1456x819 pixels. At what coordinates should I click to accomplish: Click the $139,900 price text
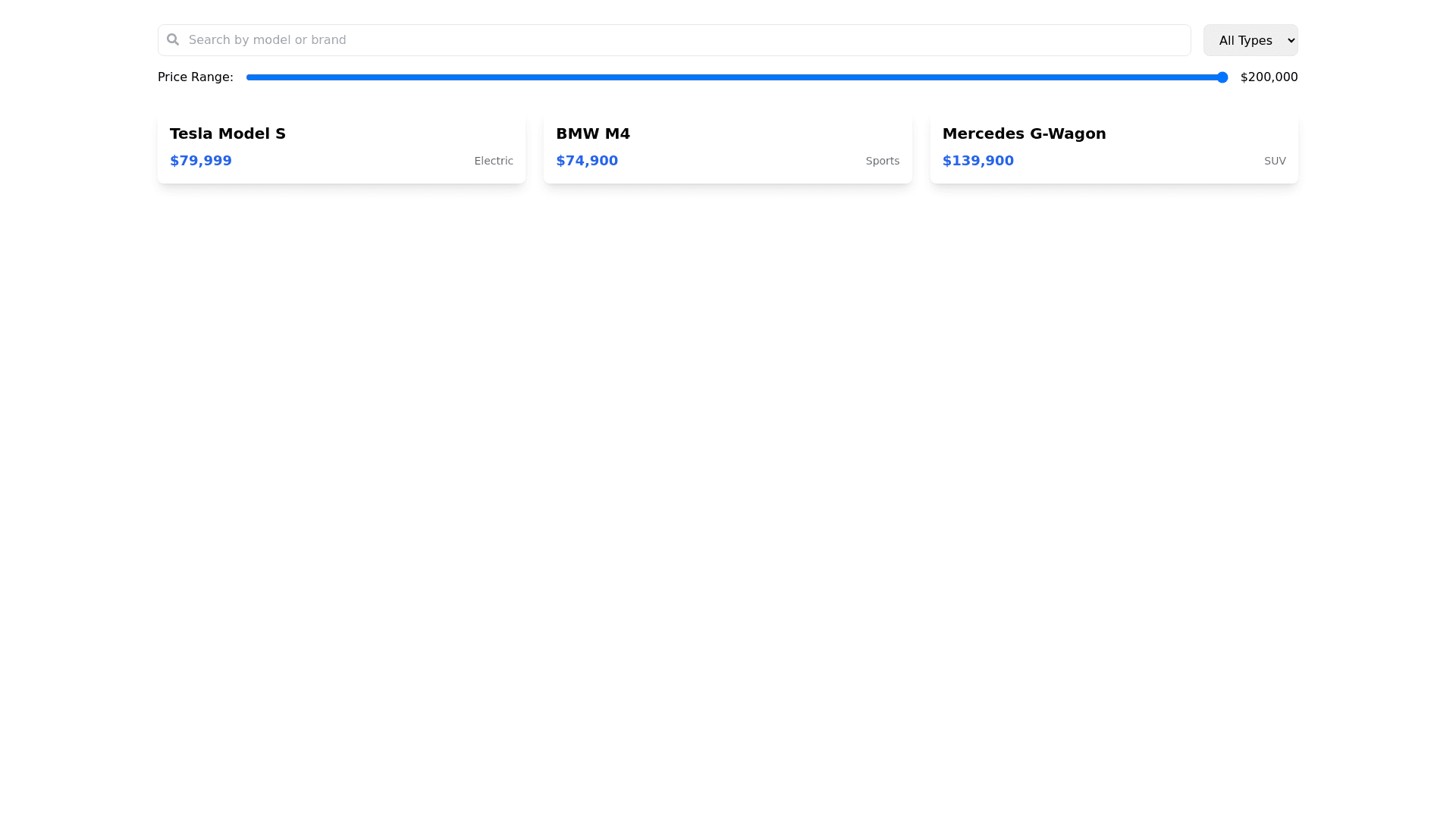click(x=977, y=161)
